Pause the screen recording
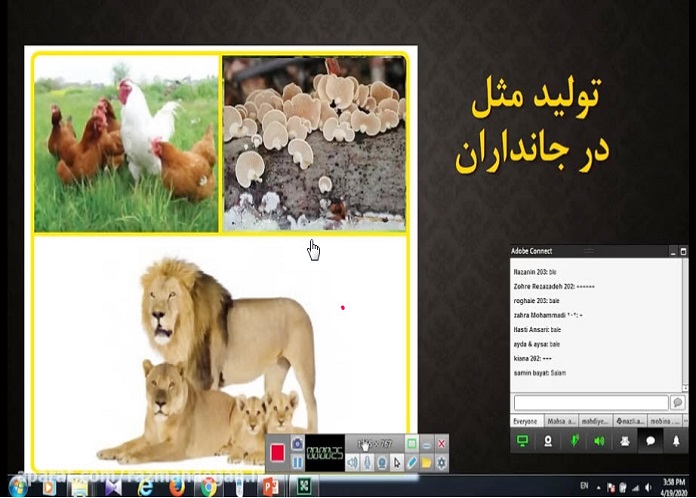 pos(297,462)
